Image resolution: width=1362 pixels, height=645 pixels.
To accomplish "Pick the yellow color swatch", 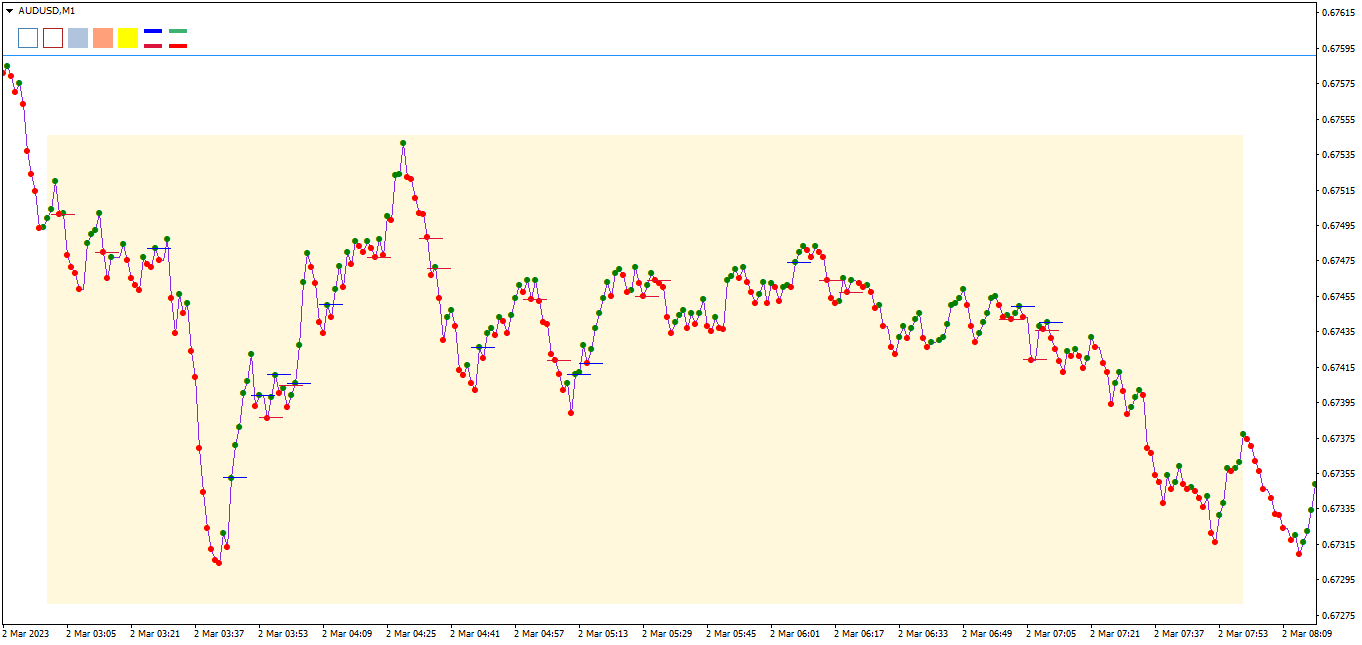I will tap(128, 38).
